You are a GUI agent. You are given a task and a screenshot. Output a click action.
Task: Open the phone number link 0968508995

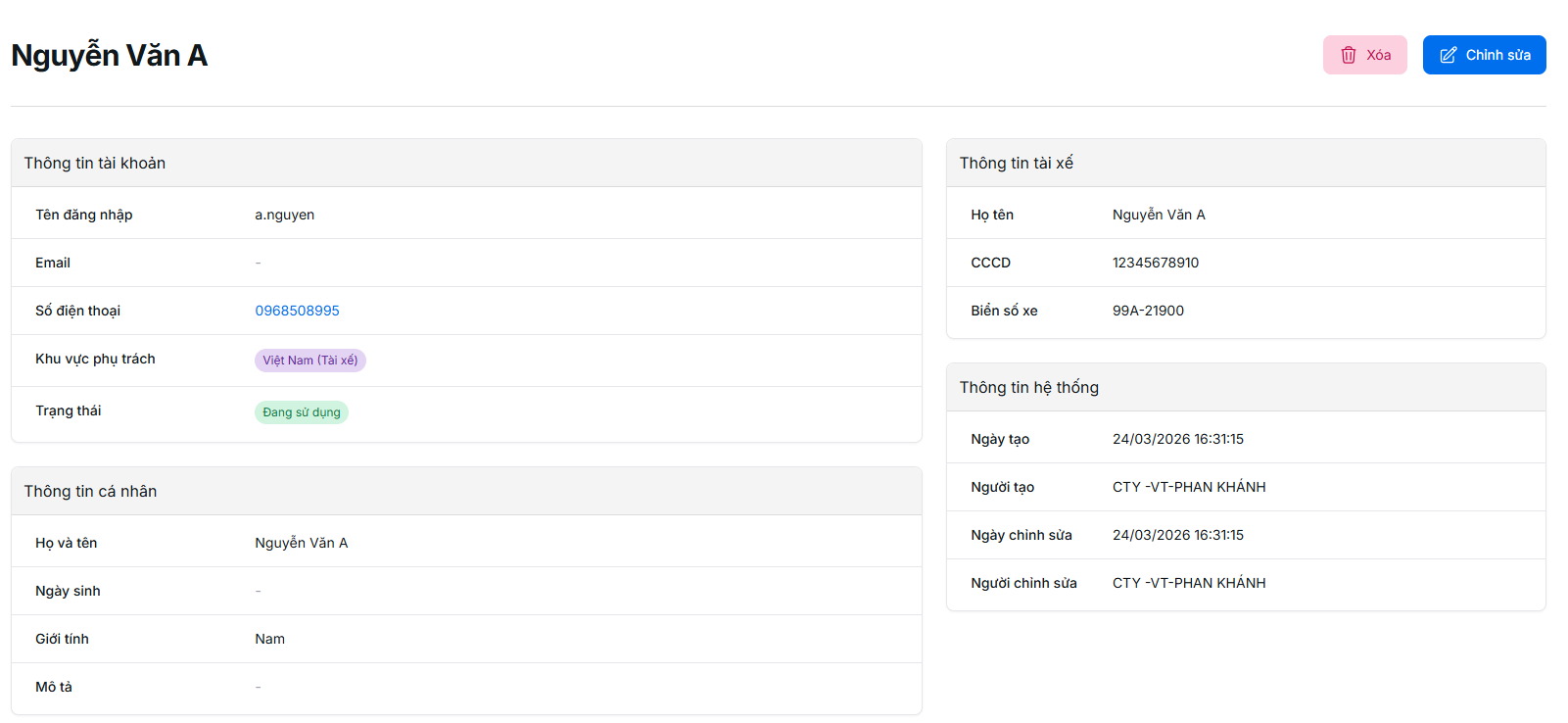click(297, 311)
